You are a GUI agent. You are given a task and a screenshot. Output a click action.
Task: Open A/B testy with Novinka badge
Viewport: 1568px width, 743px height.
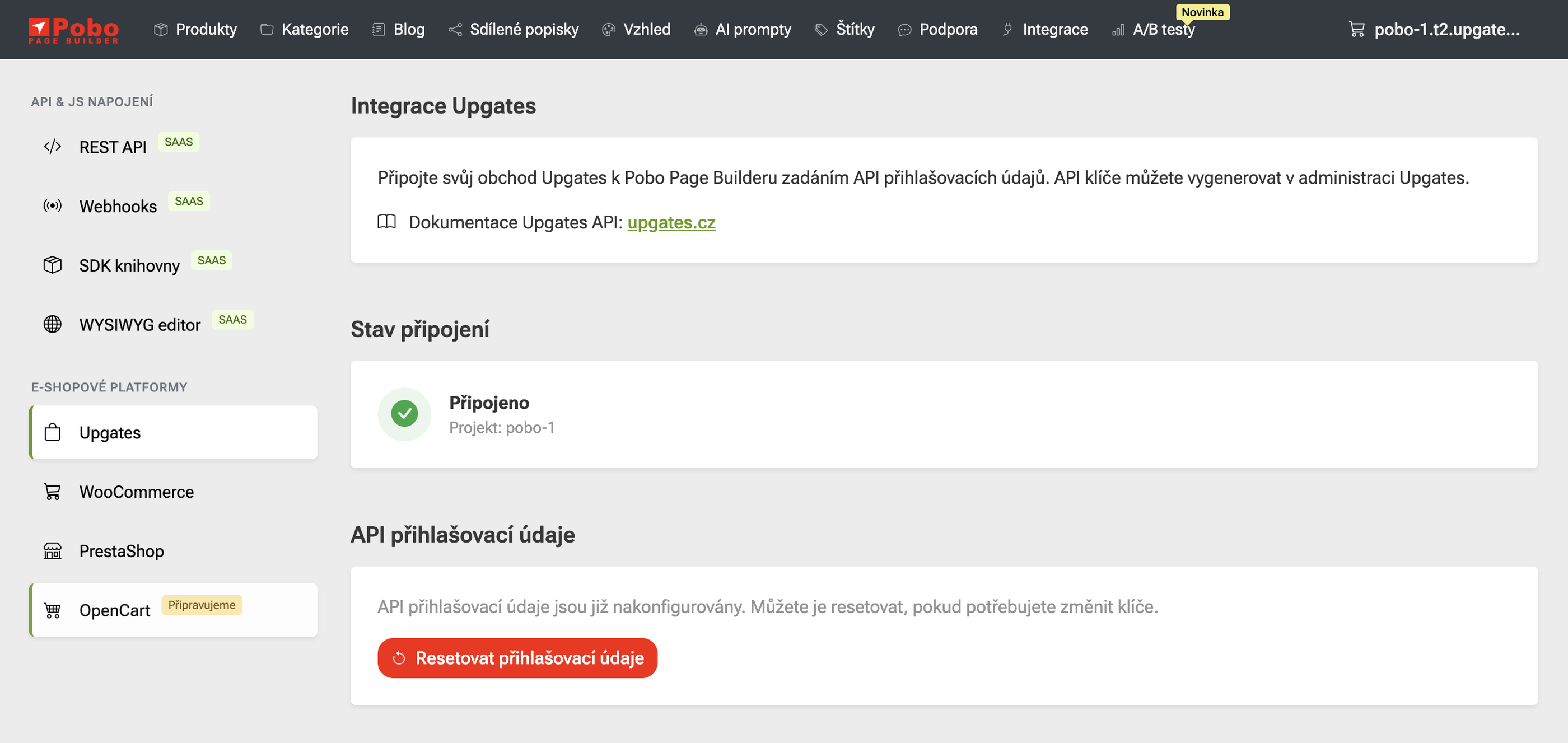(1154, 29)
